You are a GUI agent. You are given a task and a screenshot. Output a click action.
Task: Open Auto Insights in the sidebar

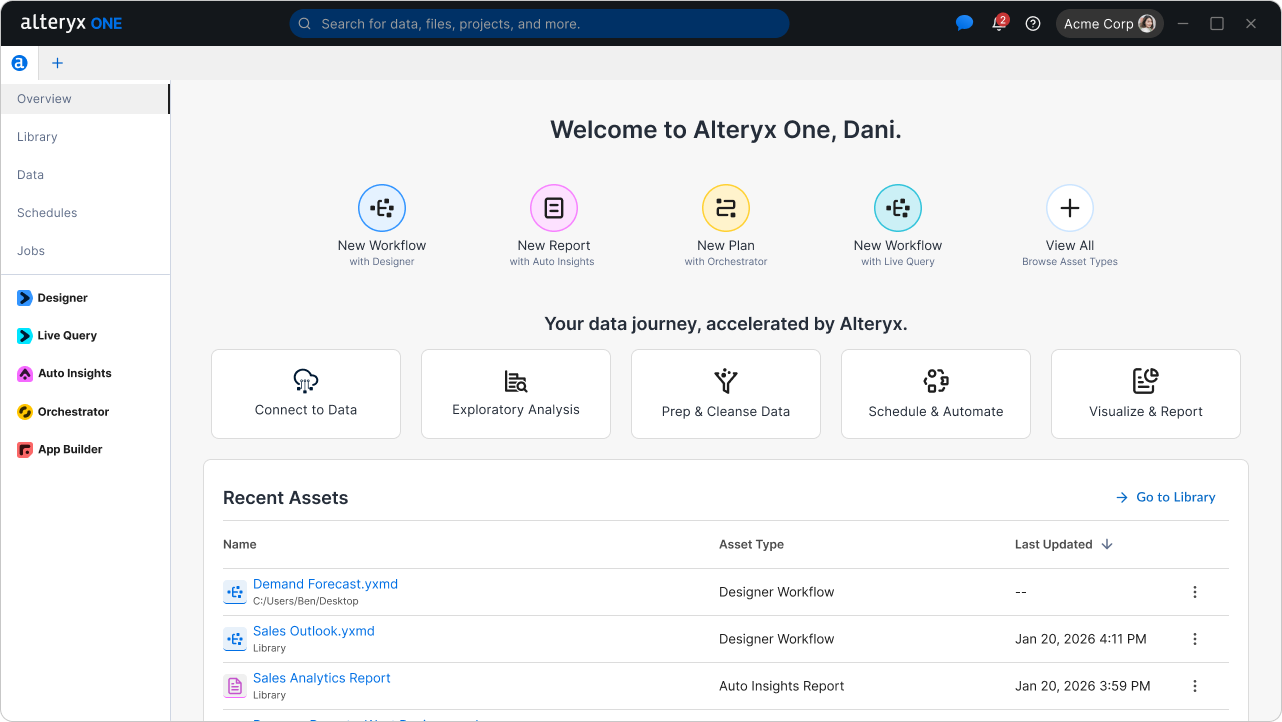pyautogui.click(x=74, y=374)
